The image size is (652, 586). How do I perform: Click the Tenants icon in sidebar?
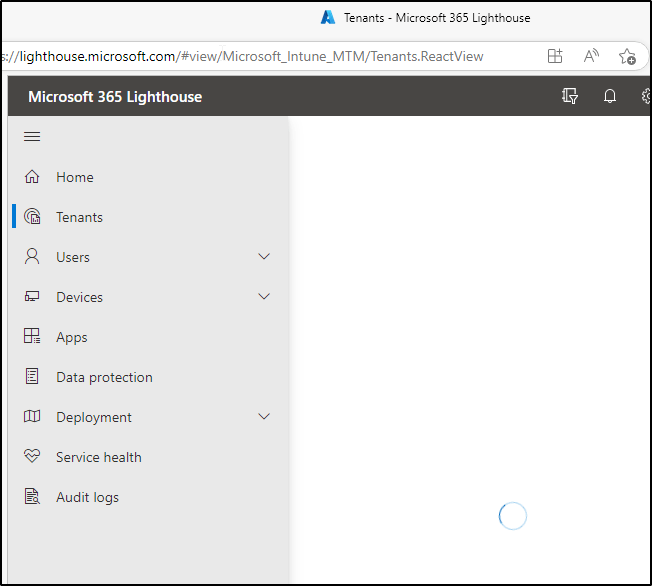(32, 217)
